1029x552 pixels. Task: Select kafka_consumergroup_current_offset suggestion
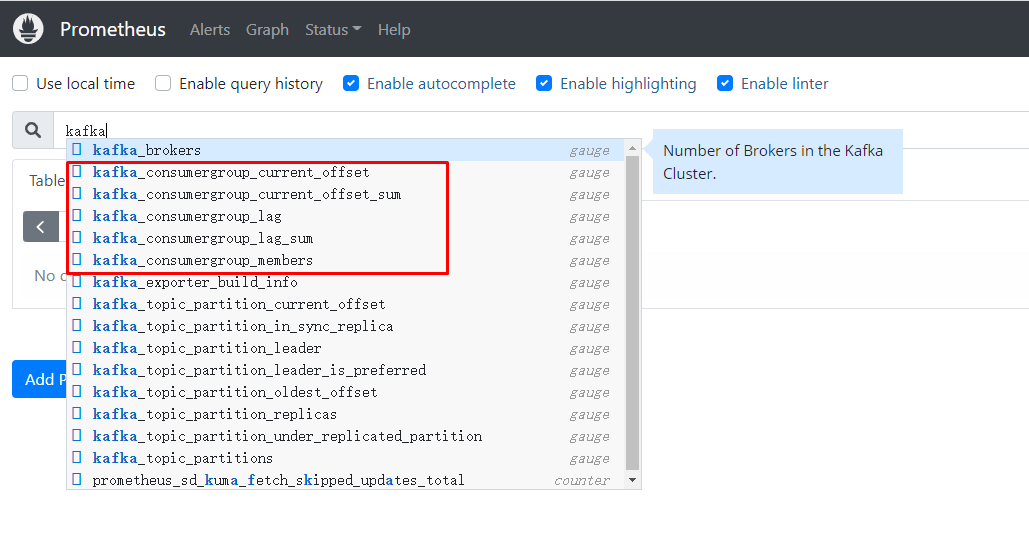pyautogui.click(x=346, y=172)
